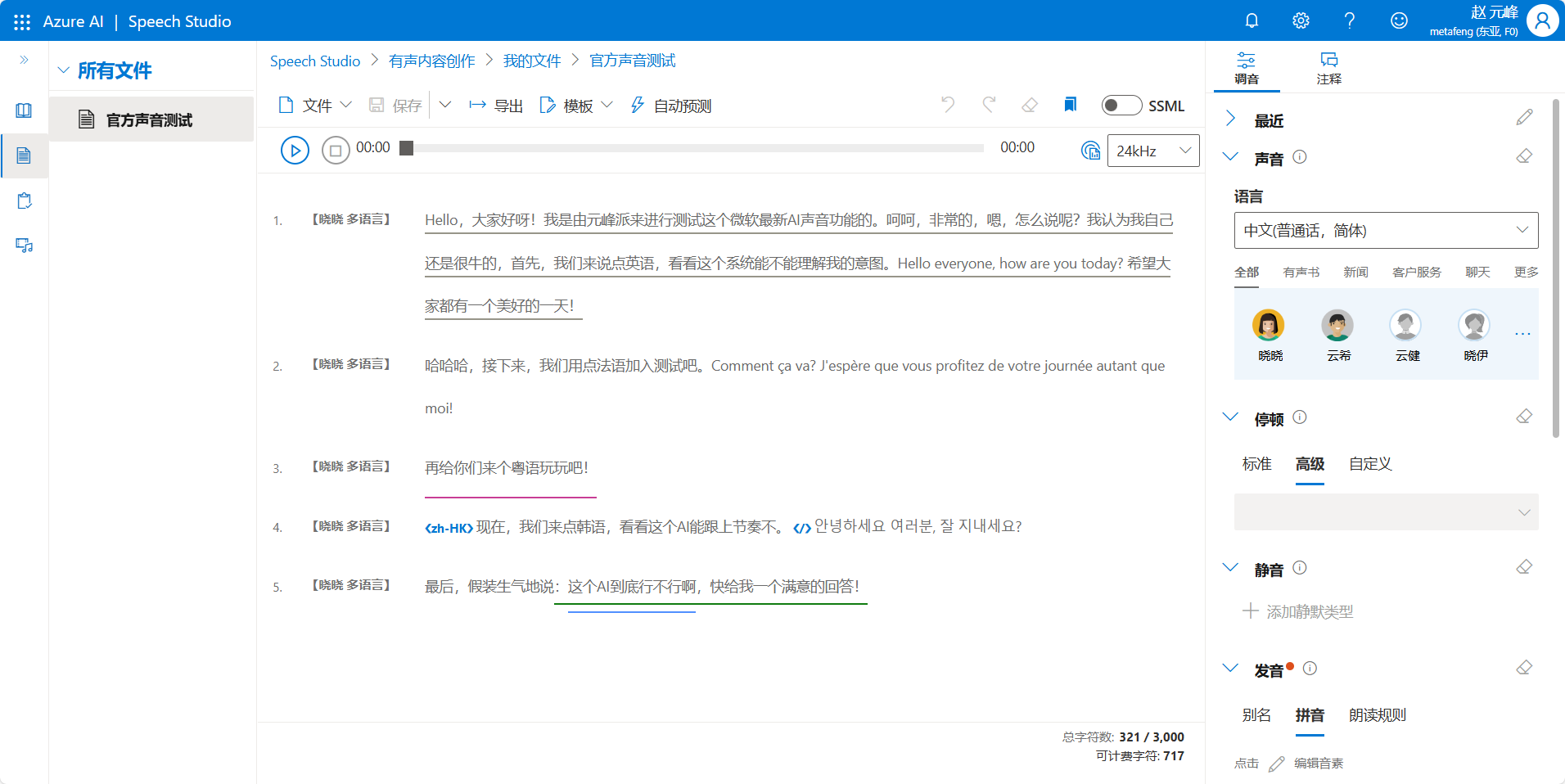The image size is (1565, 784).
Task: Open the help question mark
Action: coord(1350,20)
